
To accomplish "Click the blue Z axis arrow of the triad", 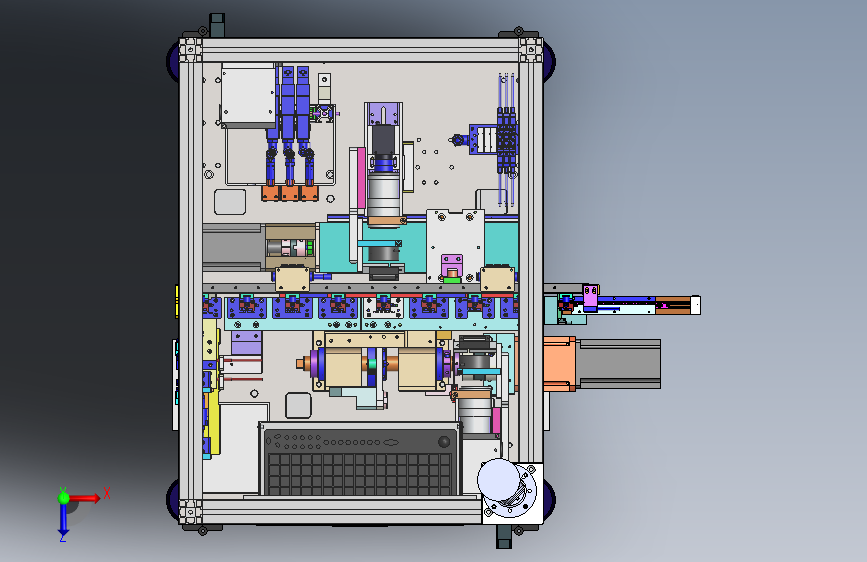I will click(63, 520).
